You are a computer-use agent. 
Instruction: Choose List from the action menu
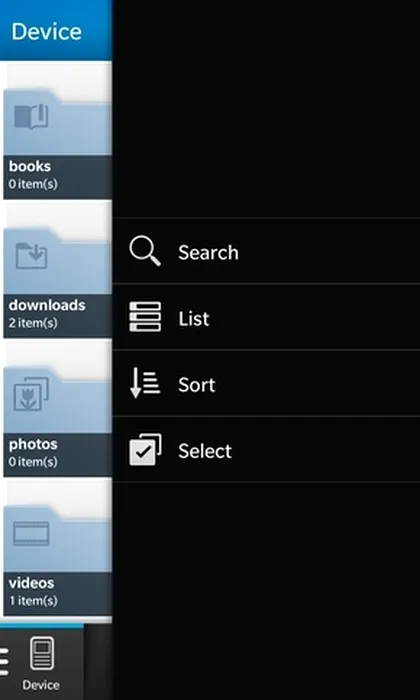click(x=266, y=317)
